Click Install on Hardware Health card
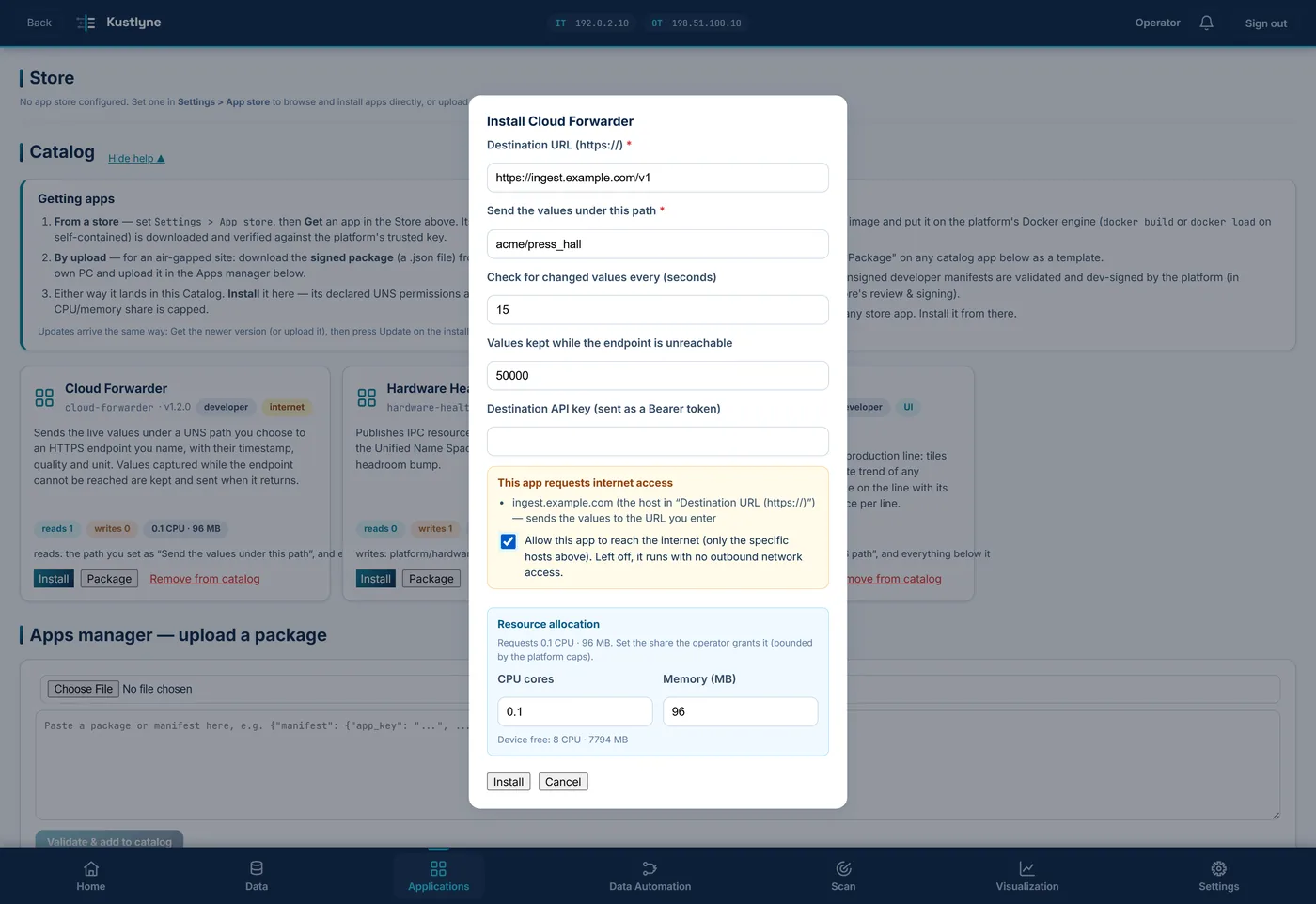The image size is (1316, 904). click(375, 579)
